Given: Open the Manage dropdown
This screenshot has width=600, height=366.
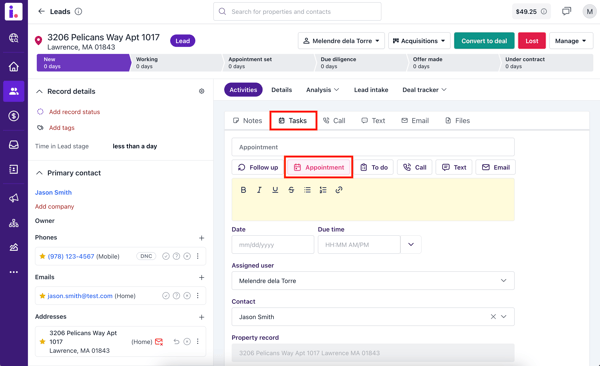Looking at the screenshot, I should point(571,41).
